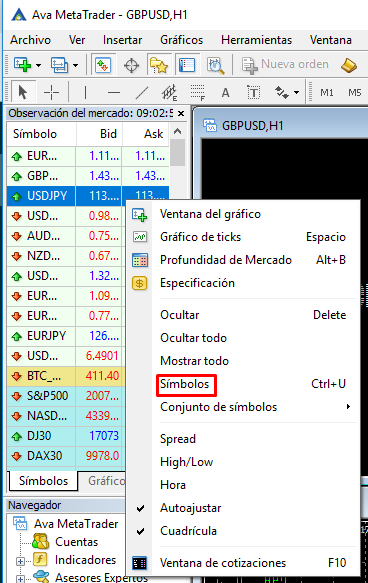The height and width of the screenshot is (583, 368).
Task: Switch to the Gráfico tab in Market Watch
Action: pos(106,481)
